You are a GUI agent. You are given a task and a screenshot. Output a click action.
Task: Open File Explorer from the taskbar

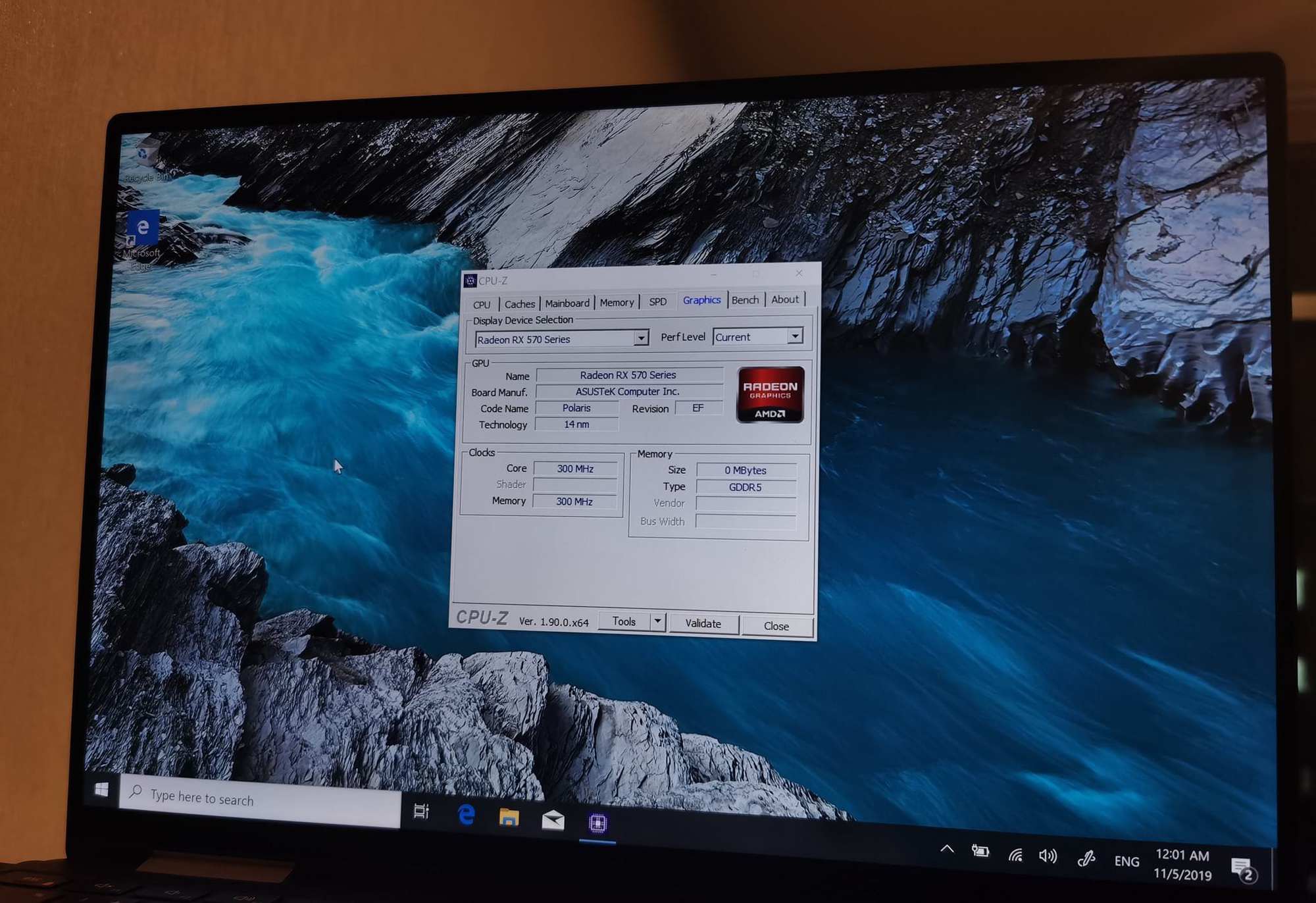(509, 817)
